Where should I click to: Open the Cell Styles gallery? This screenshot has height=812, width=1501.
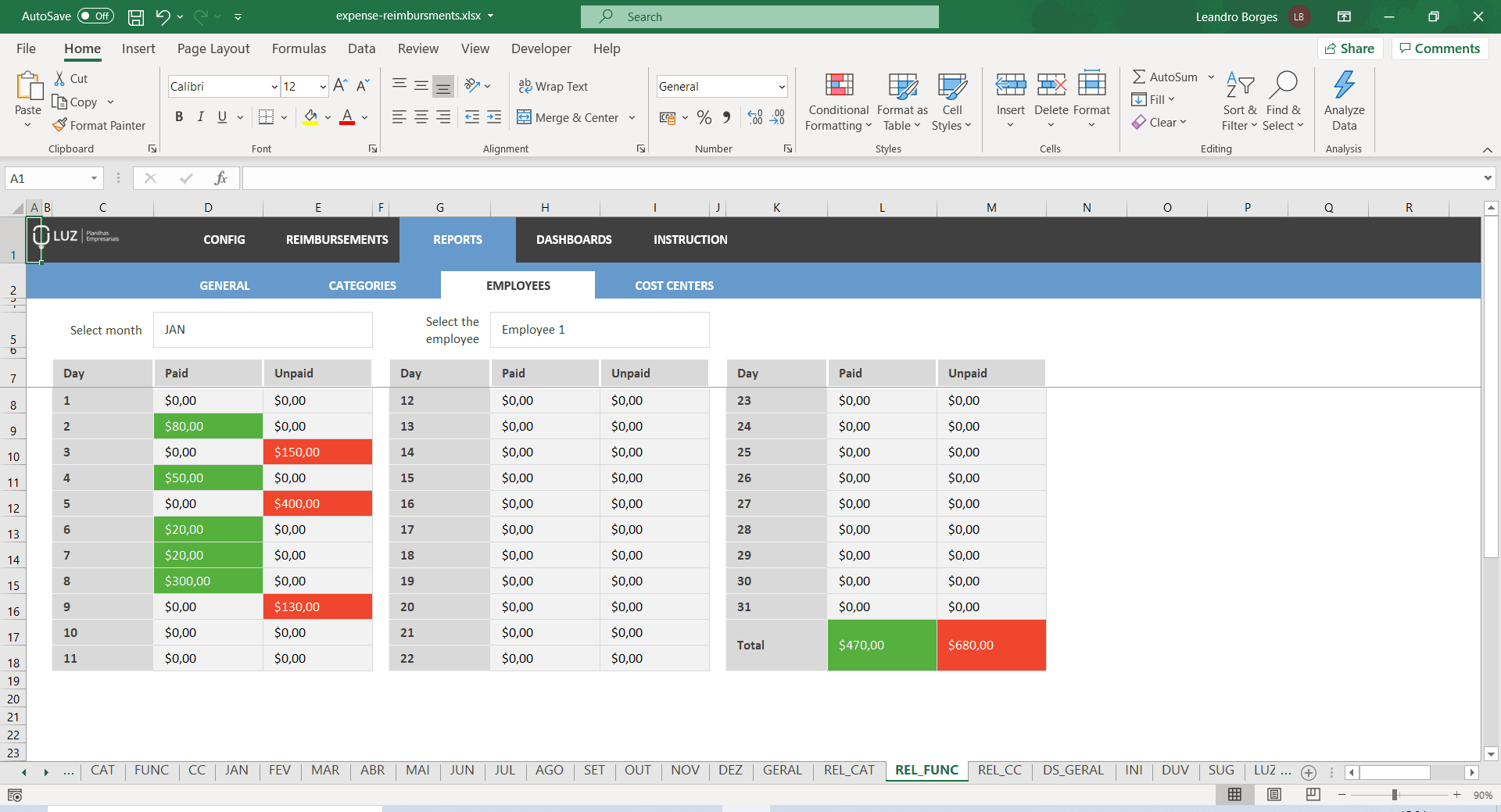tap(952, 101)
